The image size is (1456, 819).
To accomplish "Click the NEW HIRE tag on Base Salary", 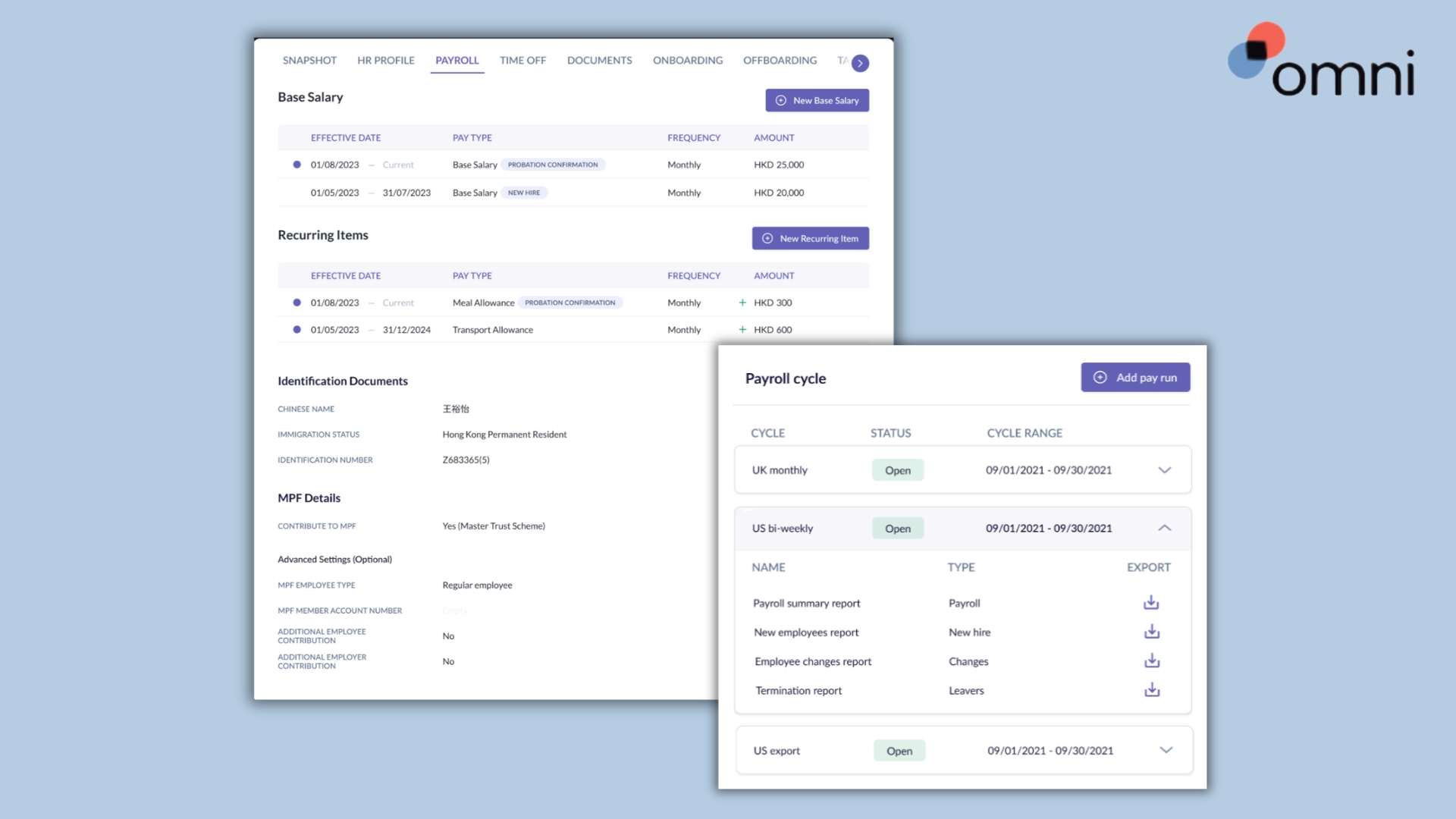I will (x=524, y=193).
